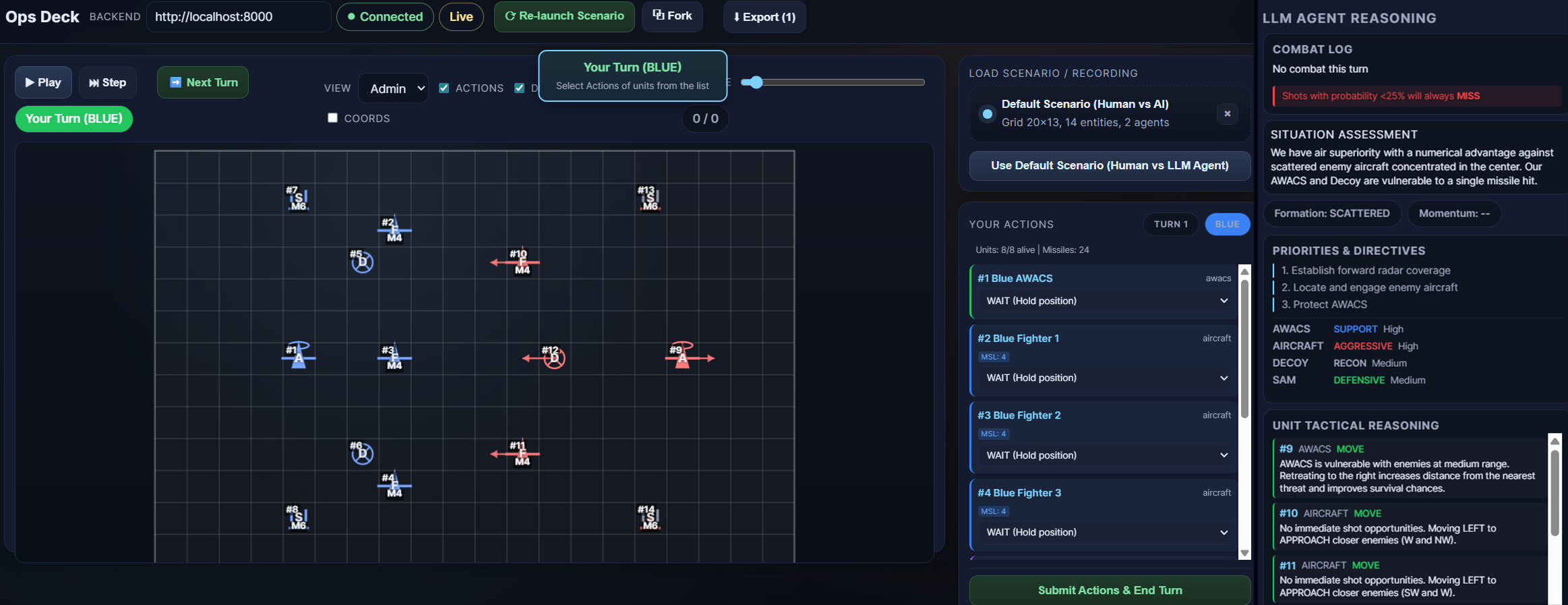Click the green Your Turn (BLUE) badge
1568x605 pixels.
pos(73,119)
